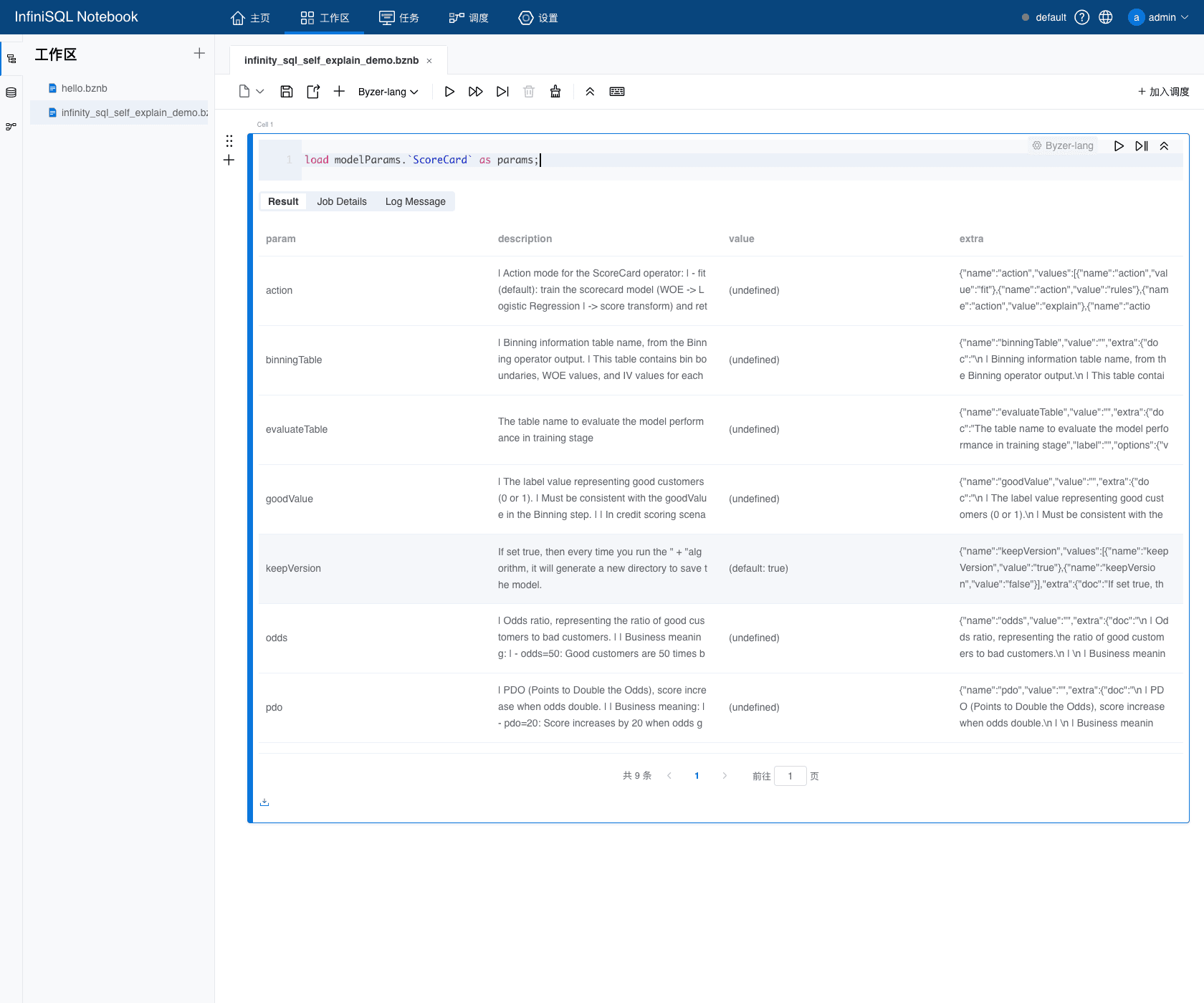
Task: Click the 'param' column header
Action: coord(281,239)
